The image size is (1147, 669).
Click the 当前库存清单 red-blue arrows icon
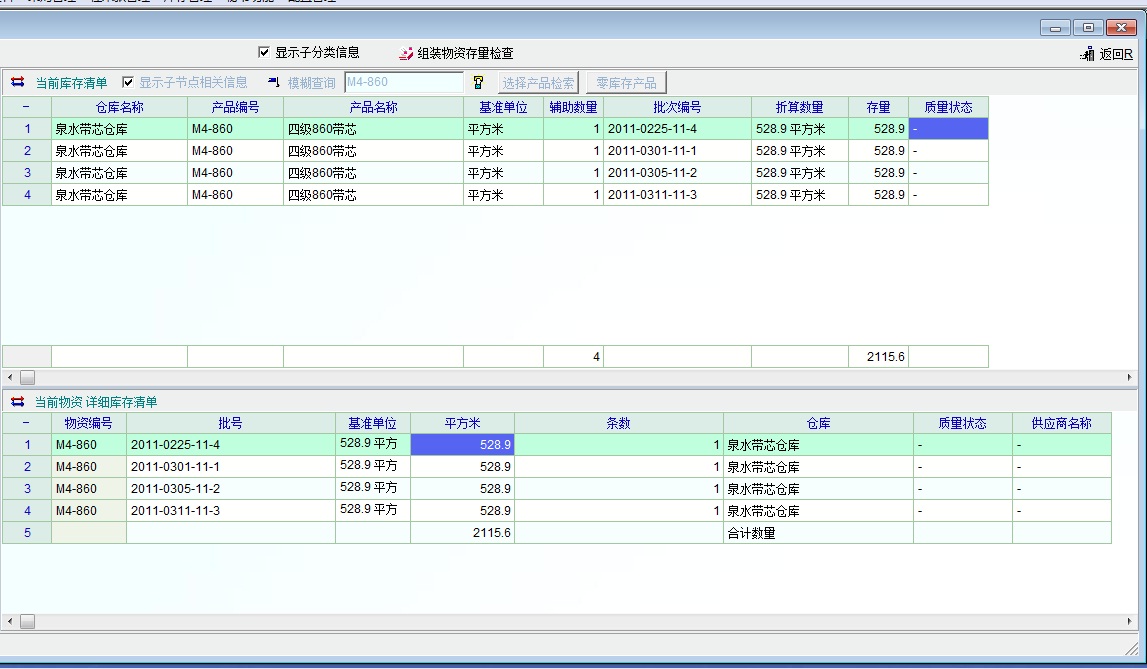(17, 83)
